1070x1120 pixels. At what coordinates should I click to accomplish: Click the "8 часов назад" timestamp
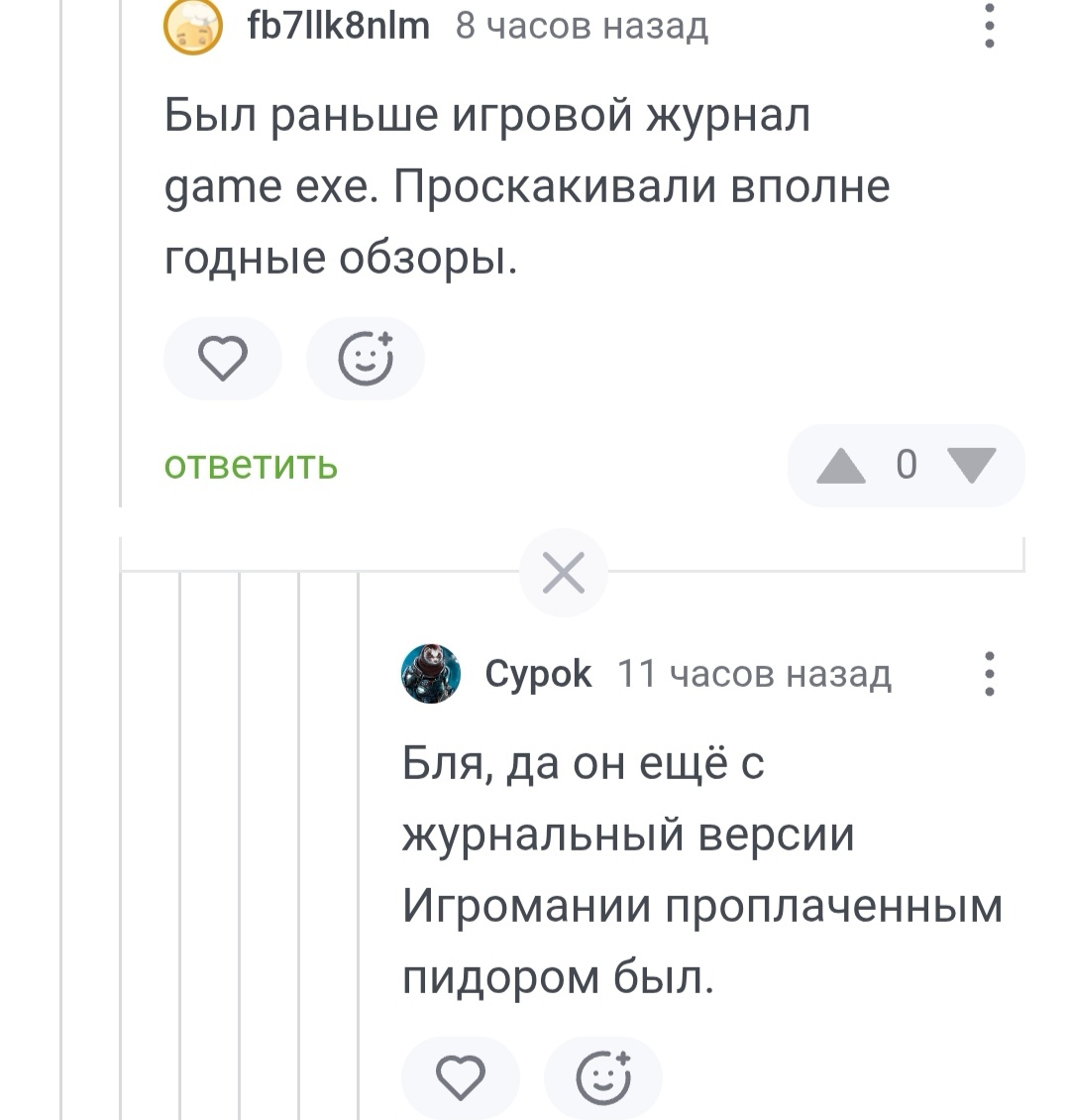click(x=582, y=27)
